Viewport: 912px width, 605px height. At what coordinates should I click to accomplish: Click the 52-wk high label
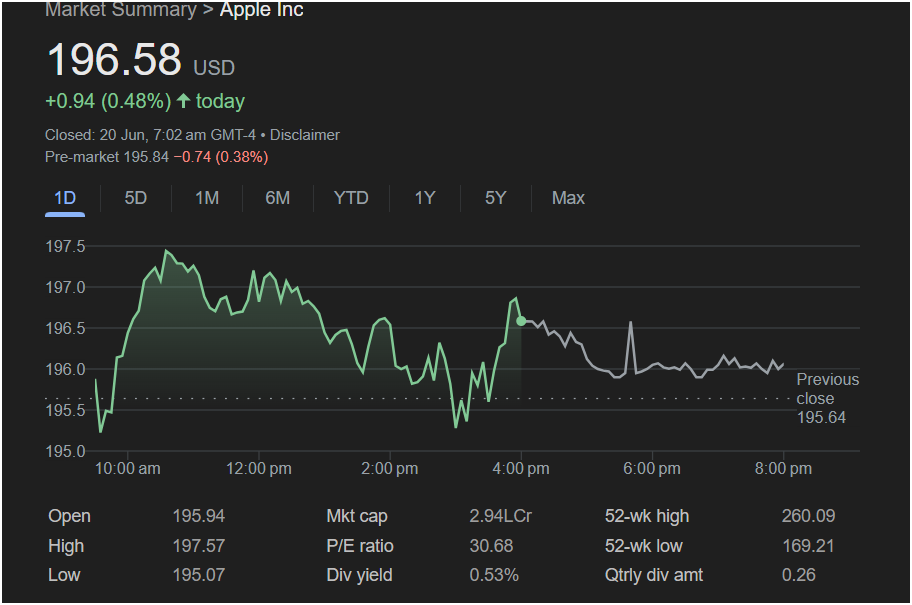[x=647, y=516]
